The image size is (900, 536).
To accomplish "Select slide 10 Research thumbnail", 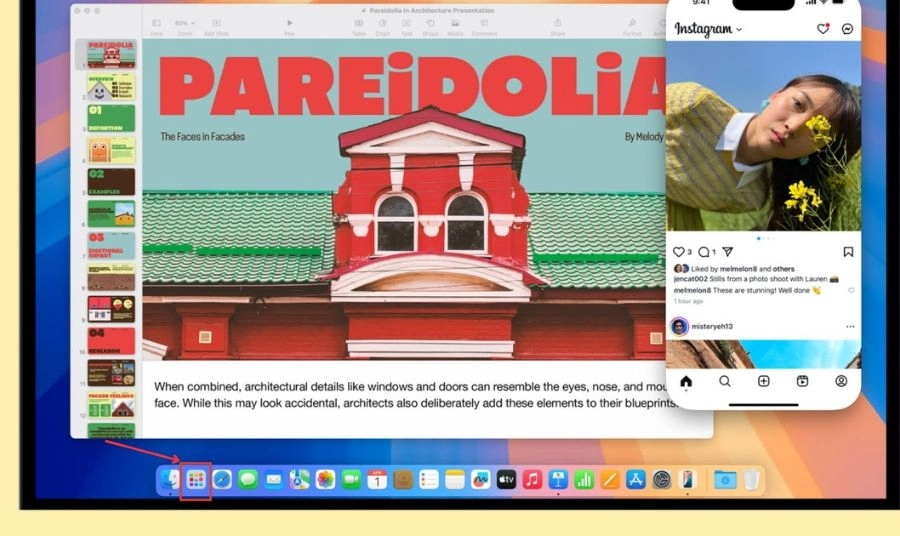I will [x=111, y=341].
